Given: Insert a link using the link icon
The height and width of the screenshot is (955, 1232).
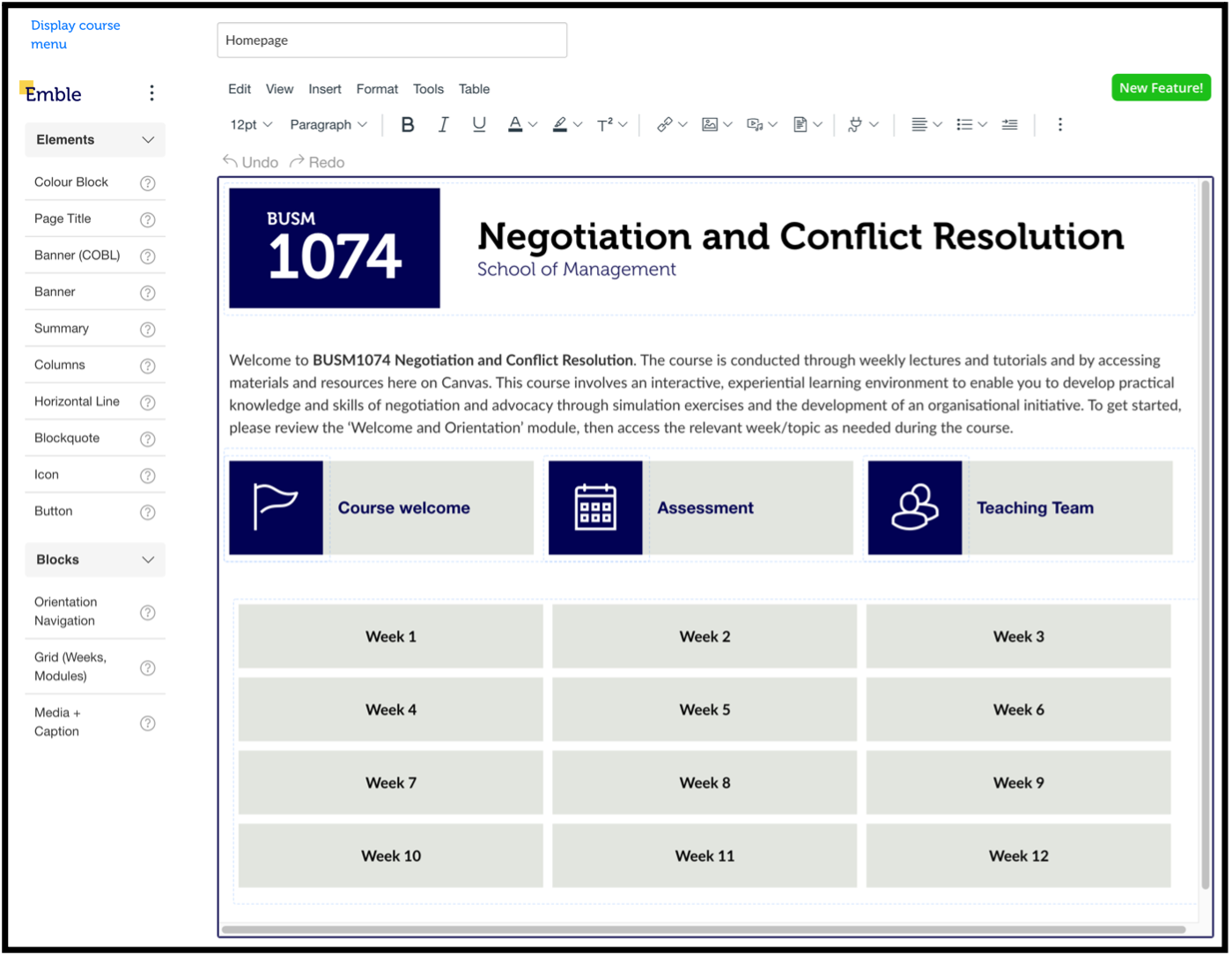Looking at the screenshot, I should [665, 124].
